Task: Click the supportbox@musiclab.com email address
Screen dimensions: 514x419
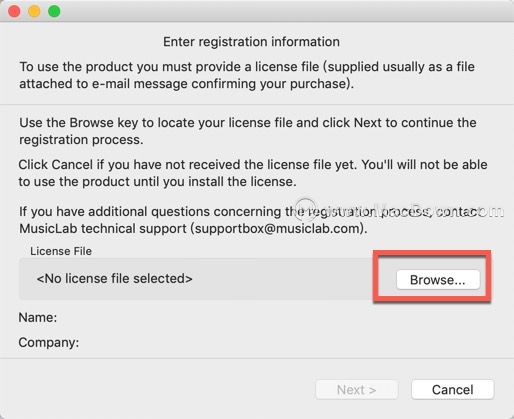Action: (278, 229)
